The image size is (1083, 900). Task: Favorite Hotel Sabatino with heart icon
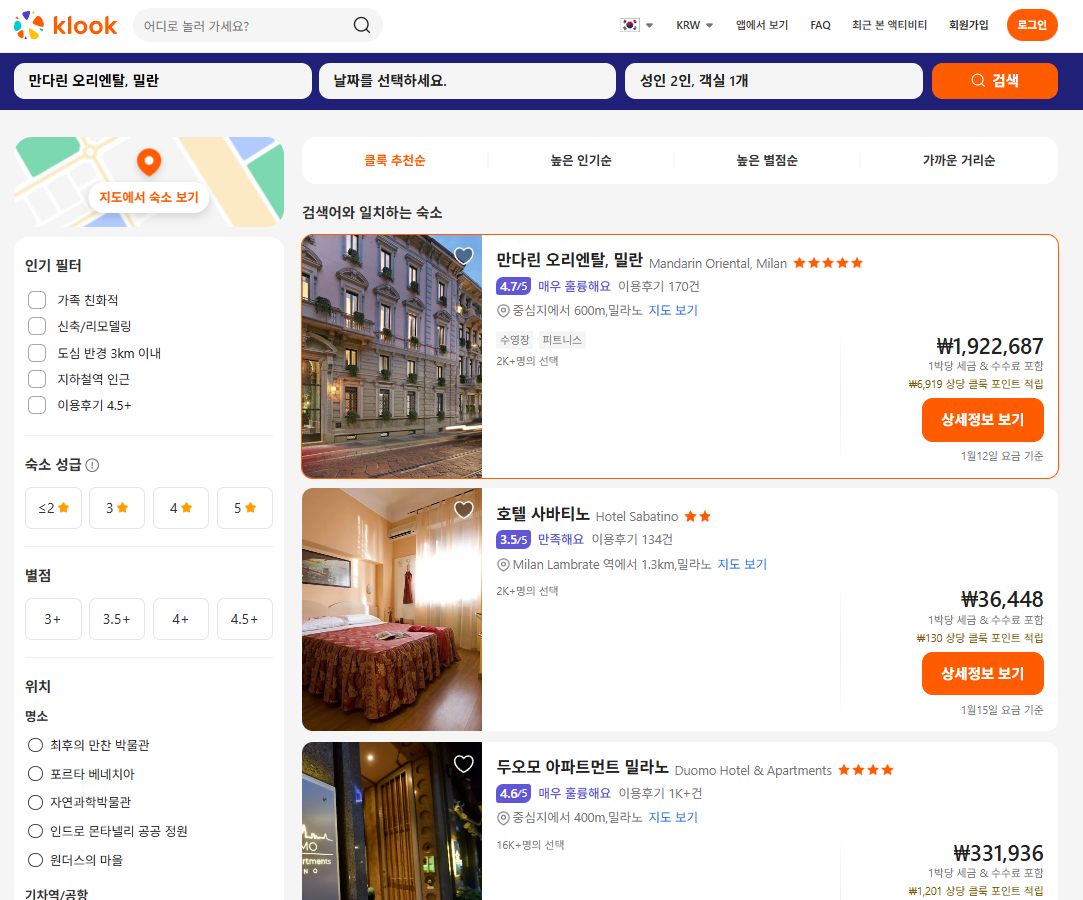463,510
